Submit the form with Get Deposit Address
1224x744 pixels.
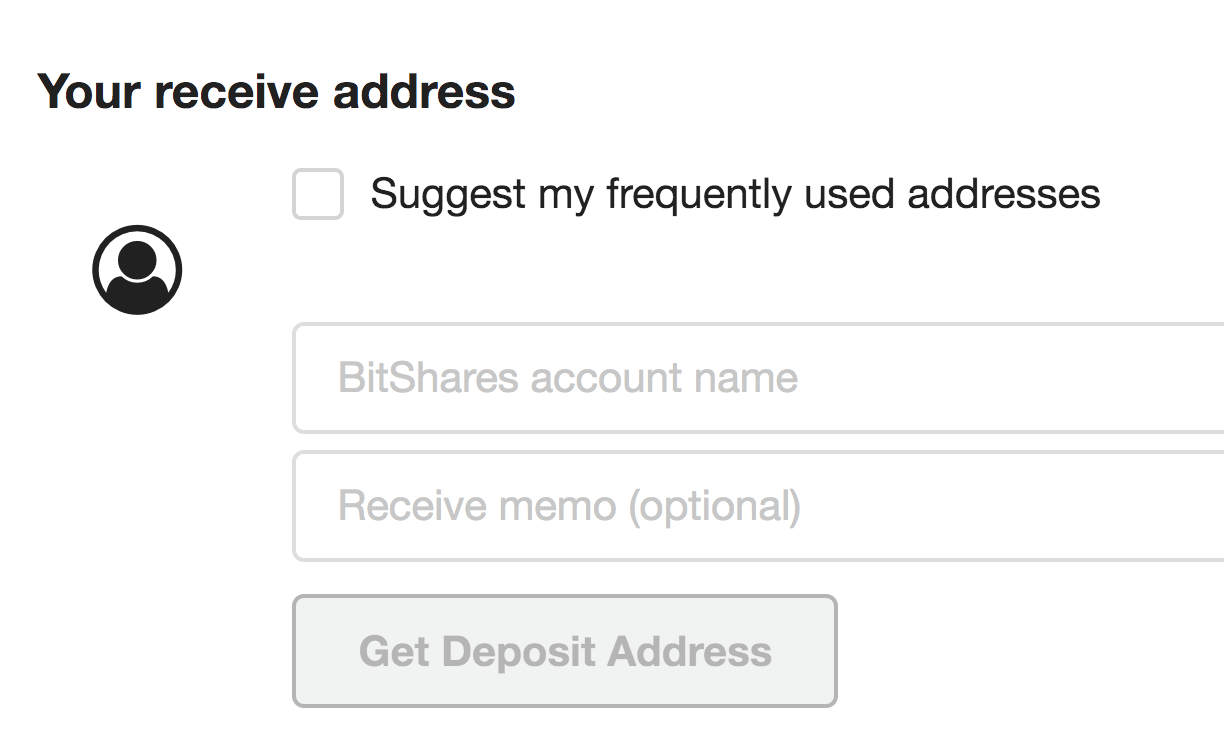pos(565,651)
